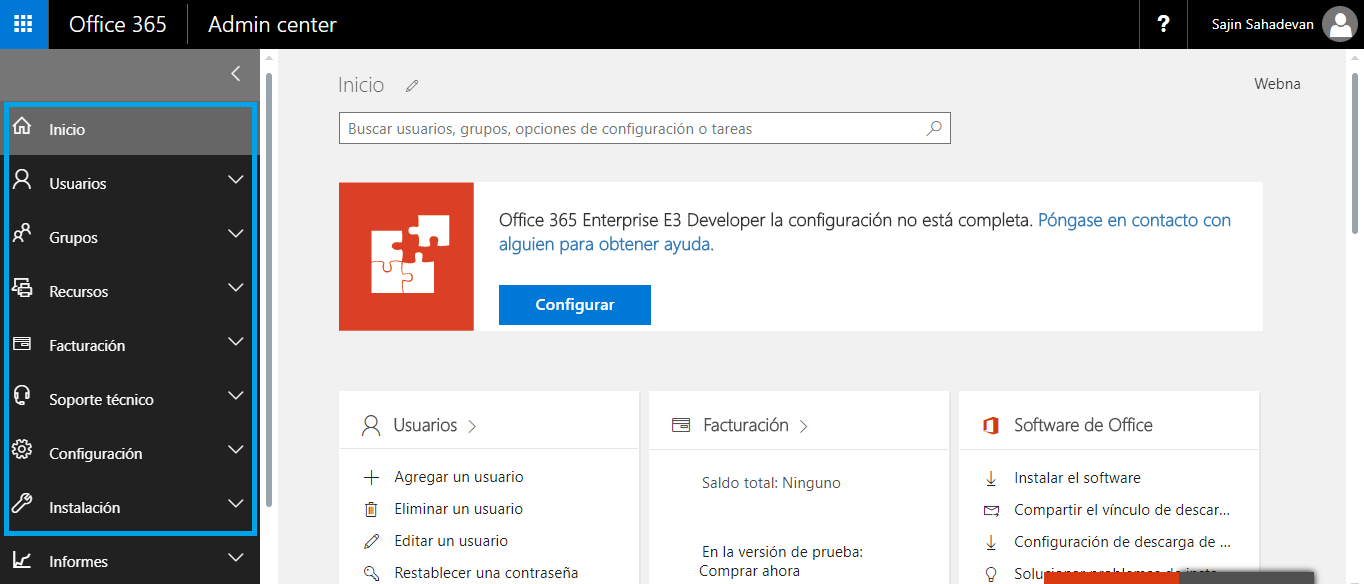Screen dimensions: 1364x584
Task: Expand the Informes menu chevron
Action: point(236,558)
